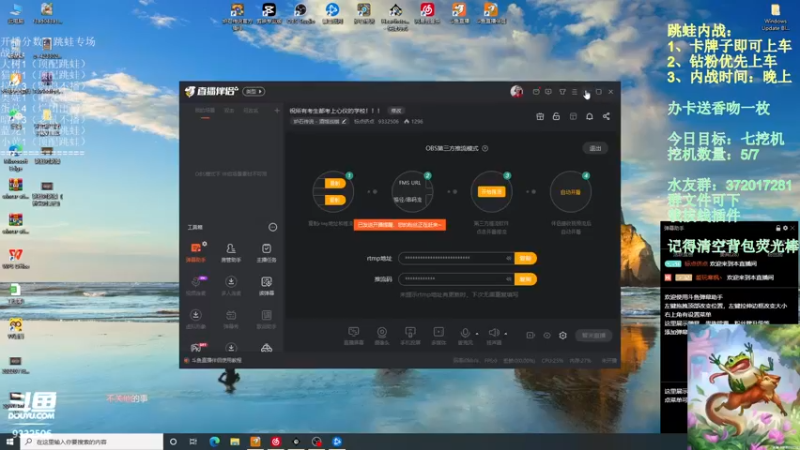Edit the stream category via pencil icon
This screenshot has width=800, height=450.
click(344, 121)
